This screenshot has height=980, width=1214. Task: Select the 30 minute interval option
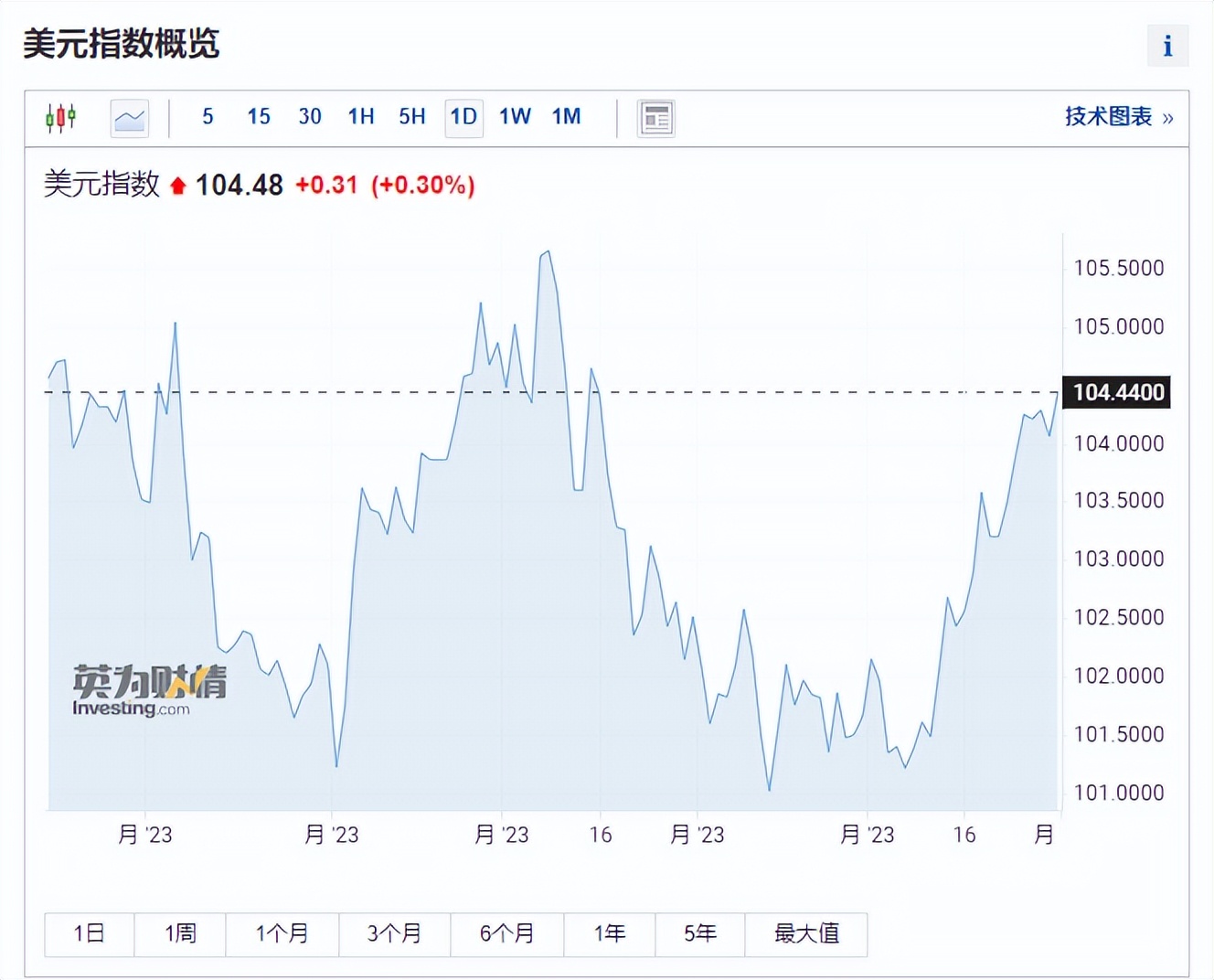pos(310,117)
